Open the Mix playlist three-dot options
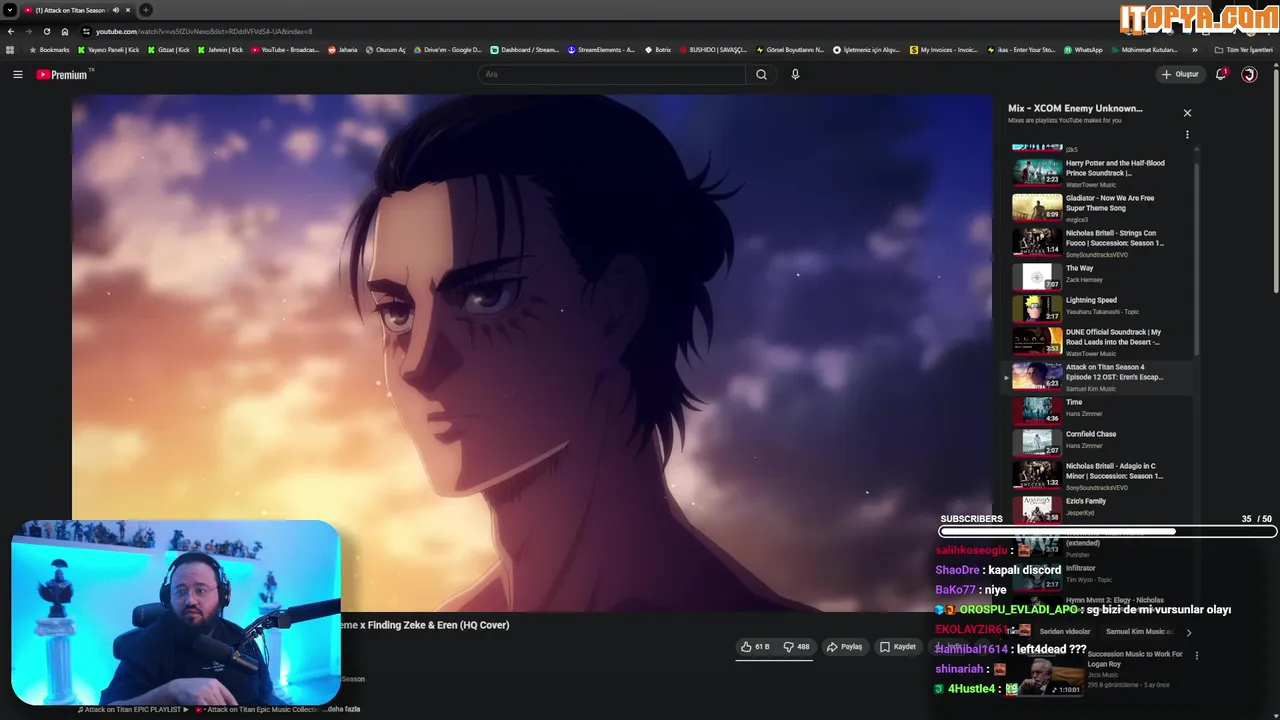 click(1187, 134)
